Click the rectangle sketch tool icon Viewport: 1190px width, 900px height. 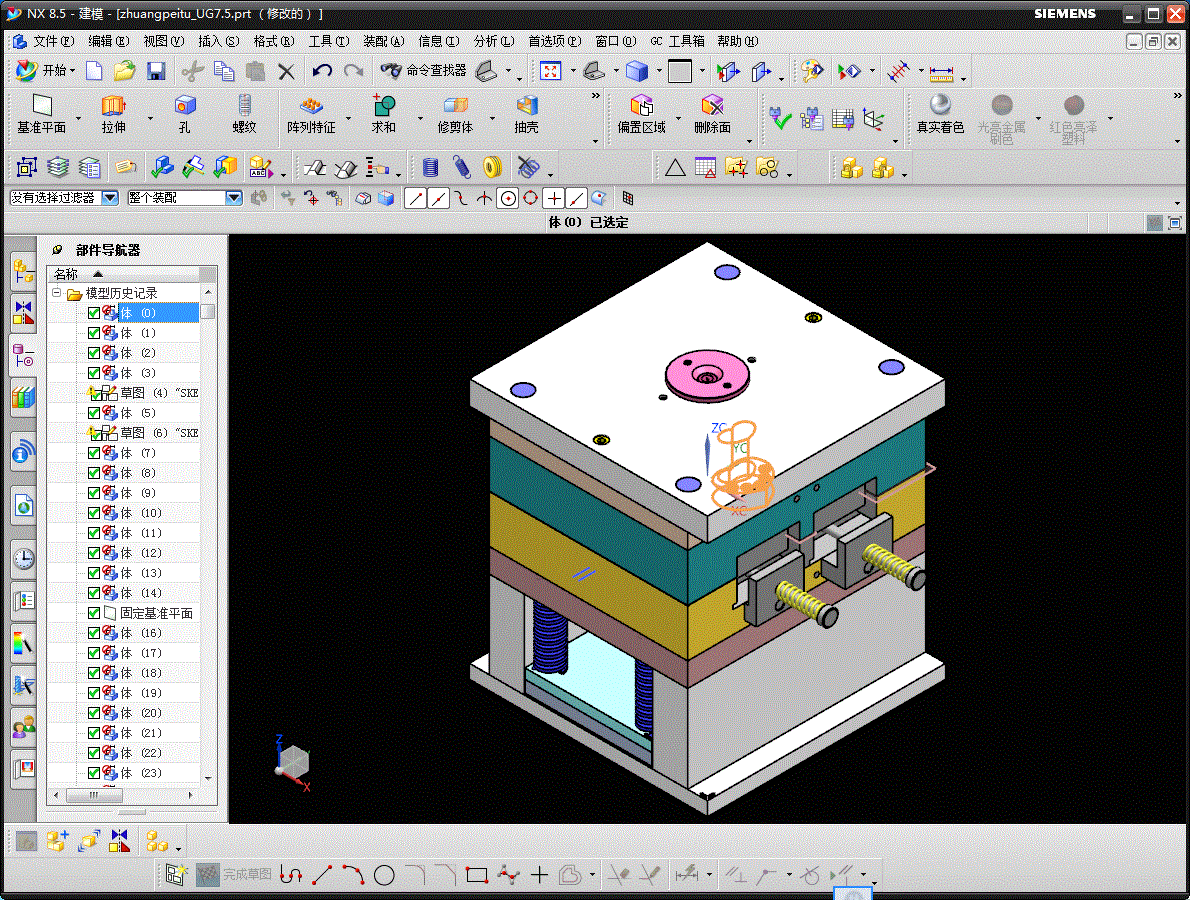(477, 875)
